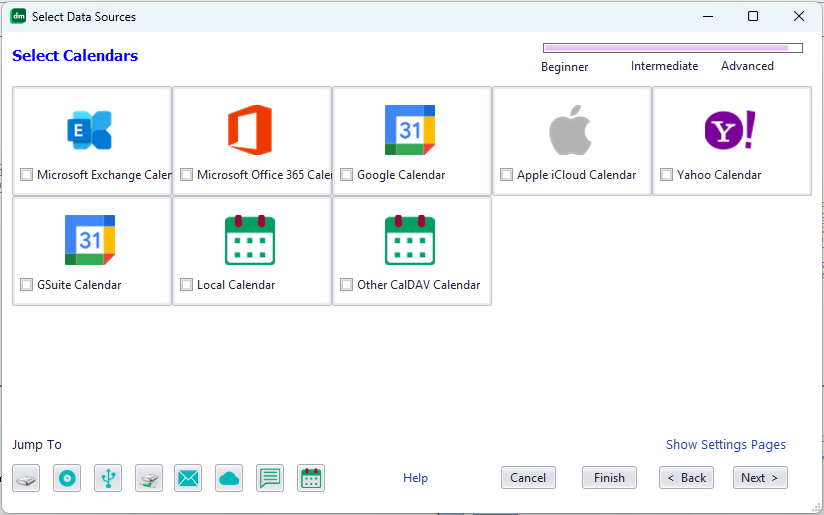The width and height of the screenshot is (824, 515).
Task: Click the Finish button
Action: click(609, 478)
